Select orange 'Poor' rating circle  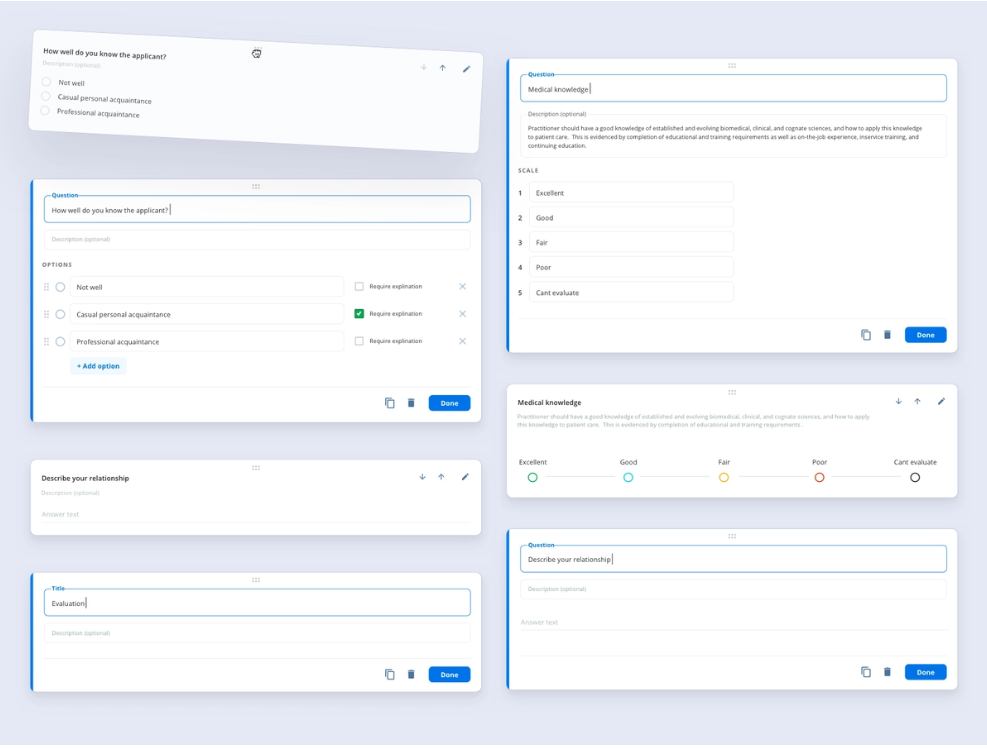click(x=820, y=478)
